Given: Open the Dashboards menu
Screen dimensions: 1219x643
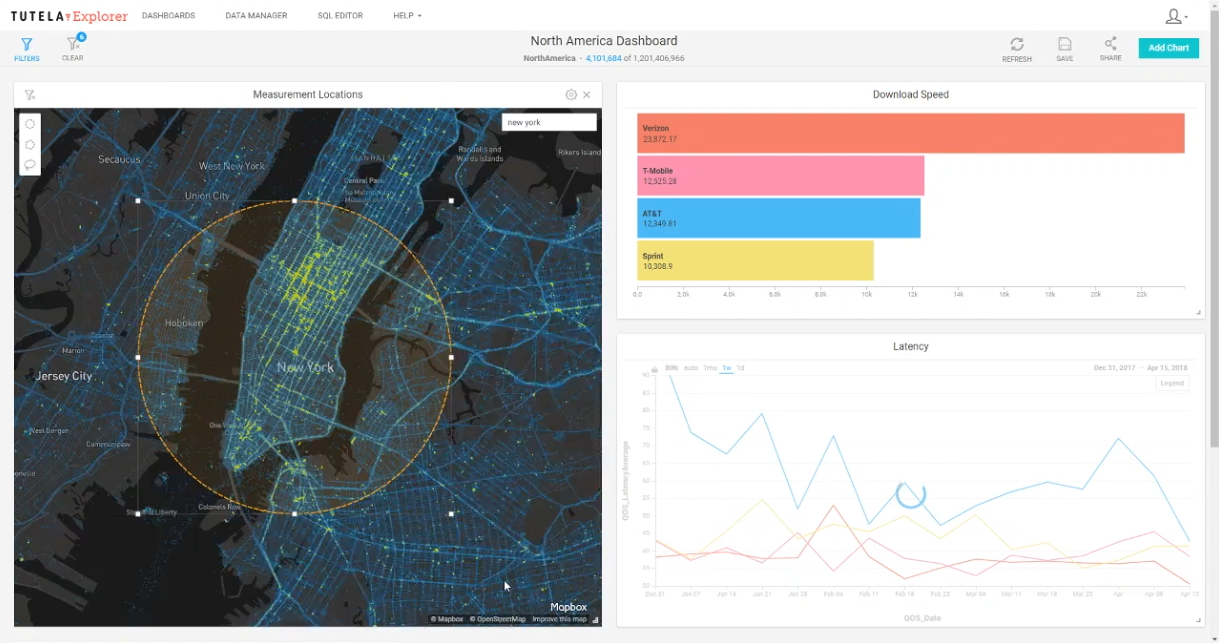Looking at the screenshot, I should (168, 16).
